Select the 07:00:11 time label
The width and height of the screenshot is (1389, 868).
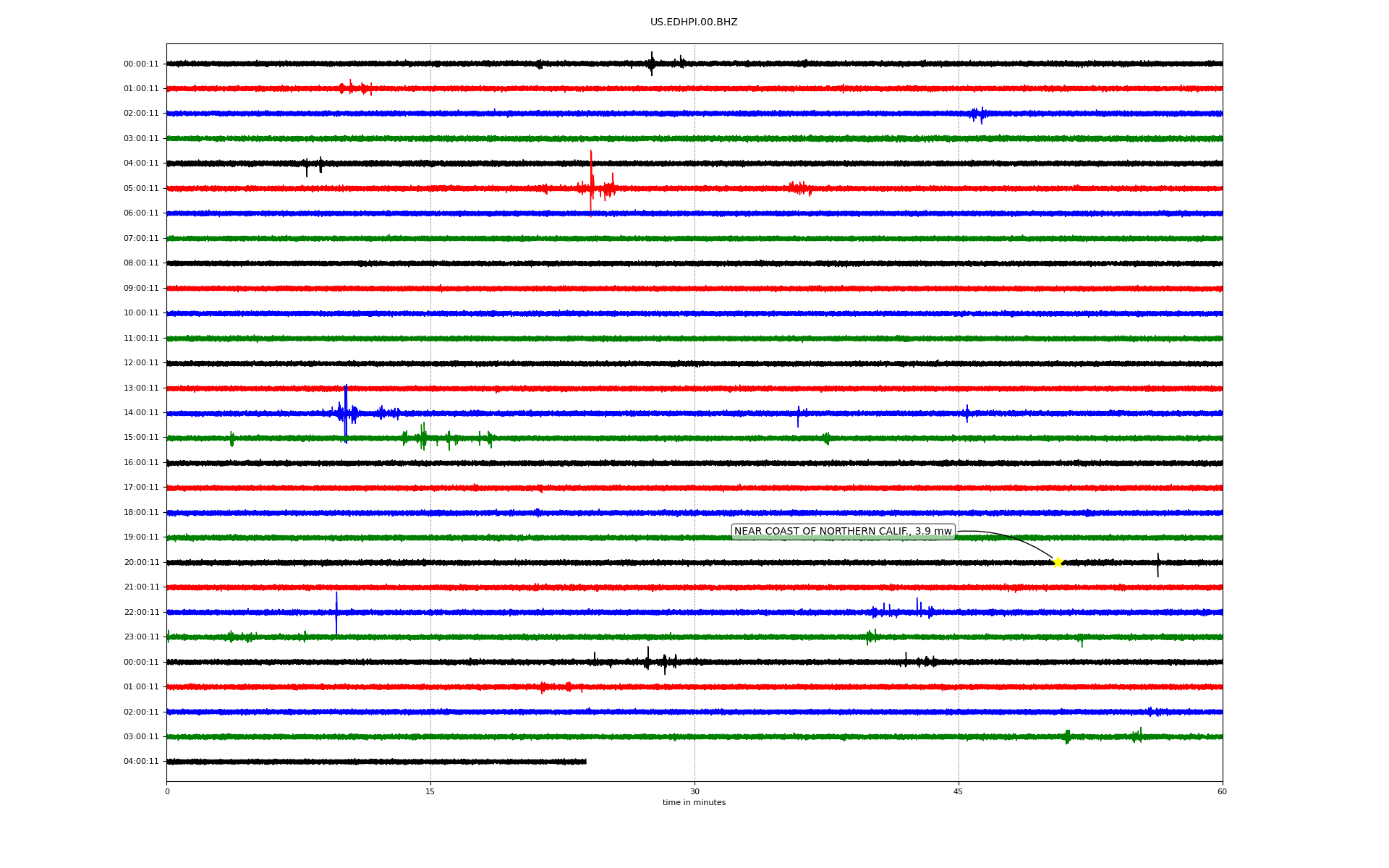coord(141,238)
